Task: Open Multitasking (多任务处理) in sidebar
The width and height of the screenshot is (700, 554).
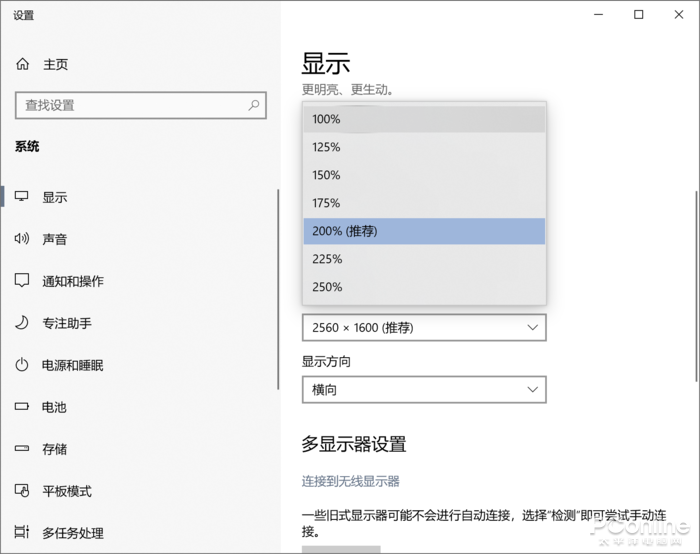Action: coord(72,533)
